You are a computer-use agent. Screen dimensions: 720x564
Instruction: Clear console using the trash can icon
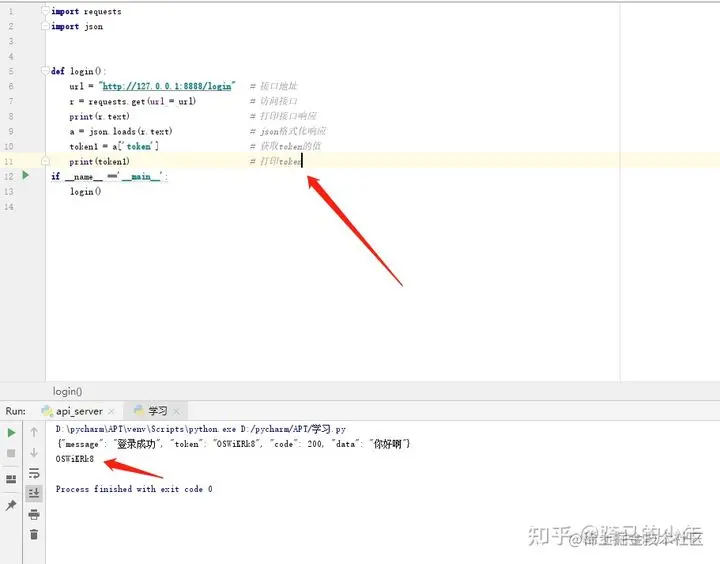(34, 534)
